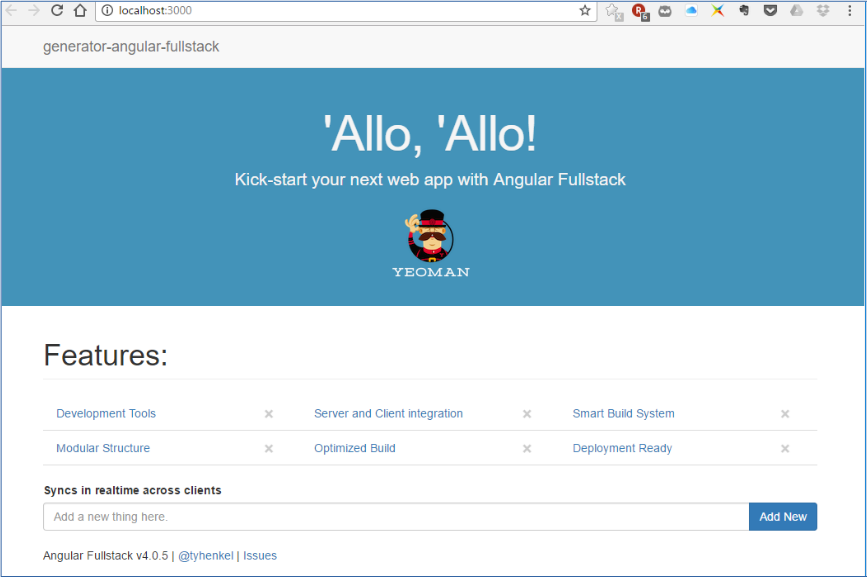Remove the Optimized Build feature item

[527, 448]
